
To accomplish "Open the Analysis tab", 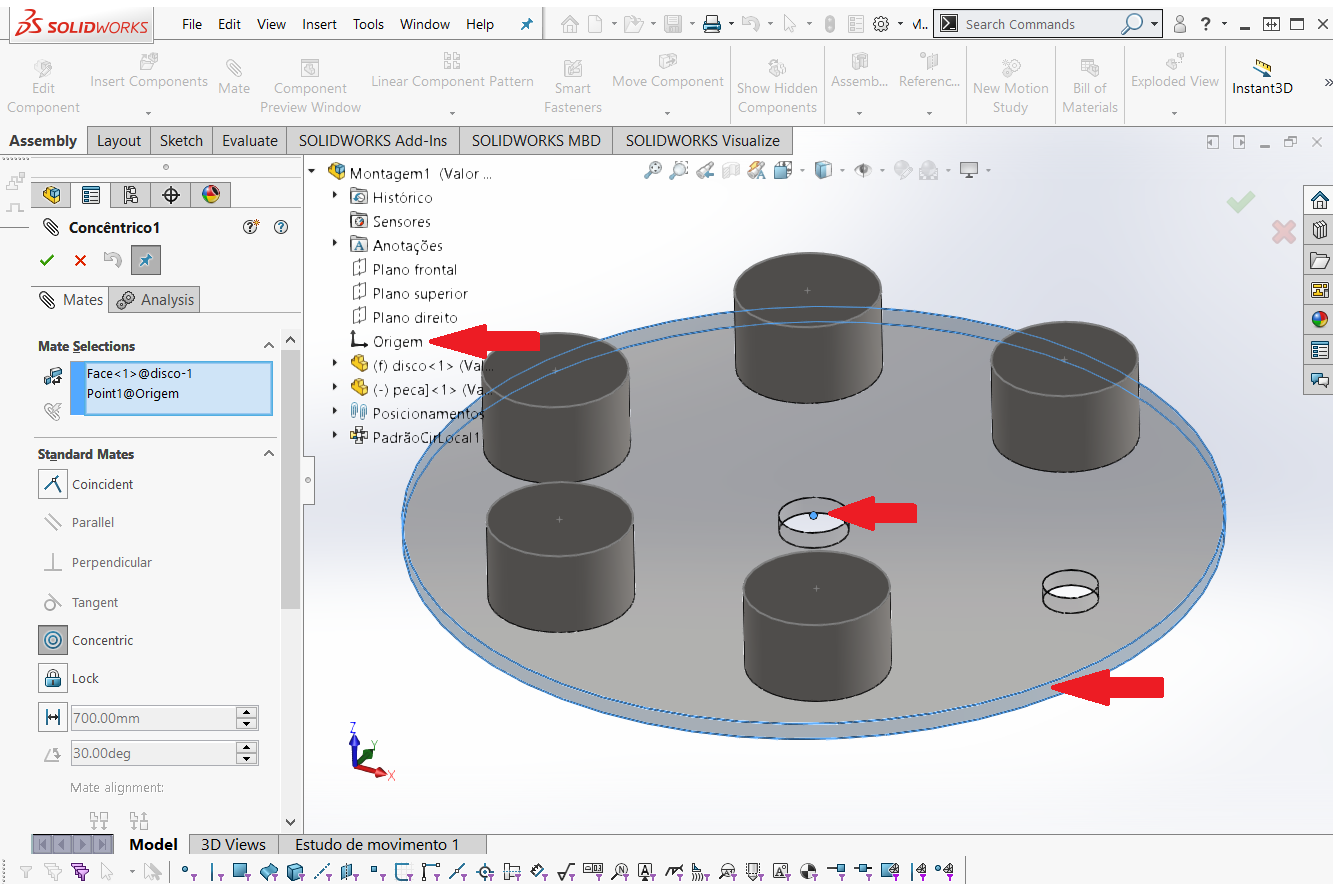I will pyautogui.click(x=155, y=299).
